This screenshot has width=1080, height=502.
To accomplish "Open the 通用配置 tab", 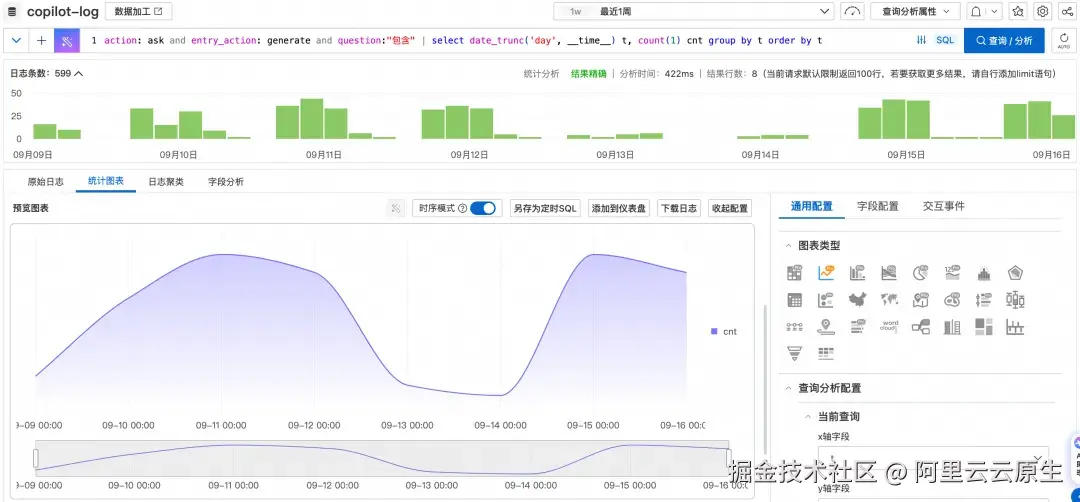I will coord(811,206).
